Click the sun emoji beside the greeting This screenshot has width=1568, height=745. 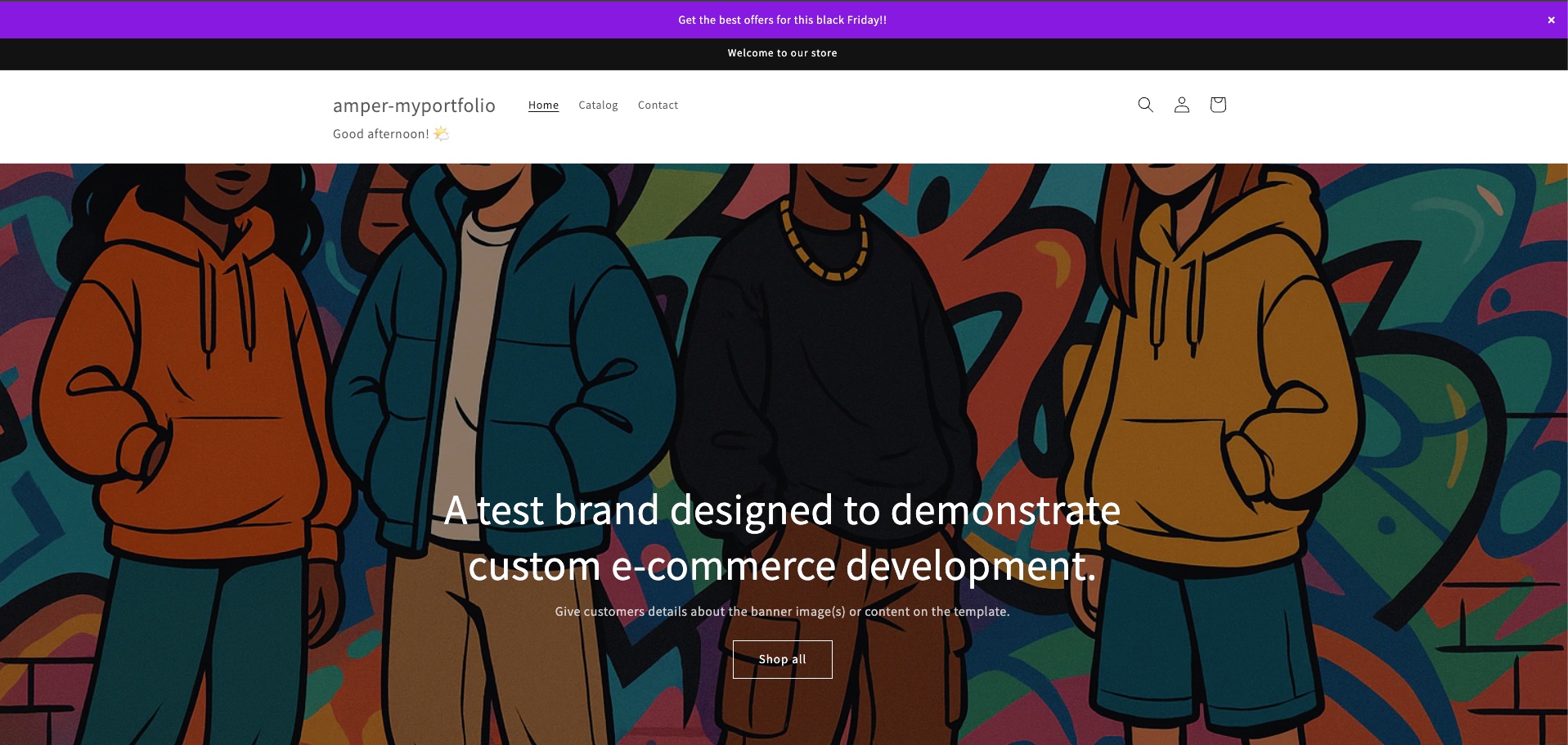coord(441,133)
